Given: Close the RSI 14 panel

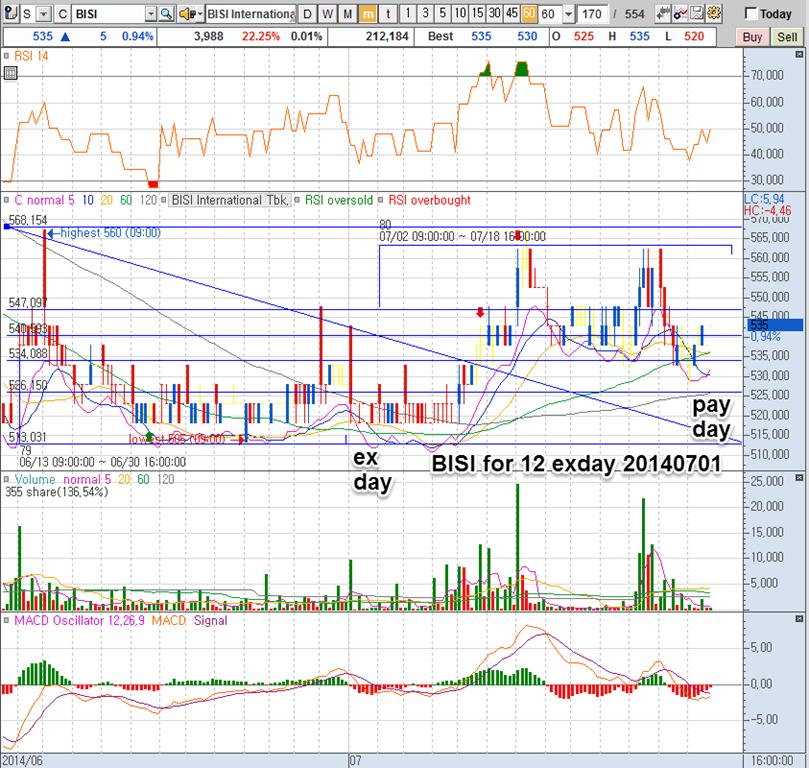Looking at the screenshot, I should (x=799, y=54).
